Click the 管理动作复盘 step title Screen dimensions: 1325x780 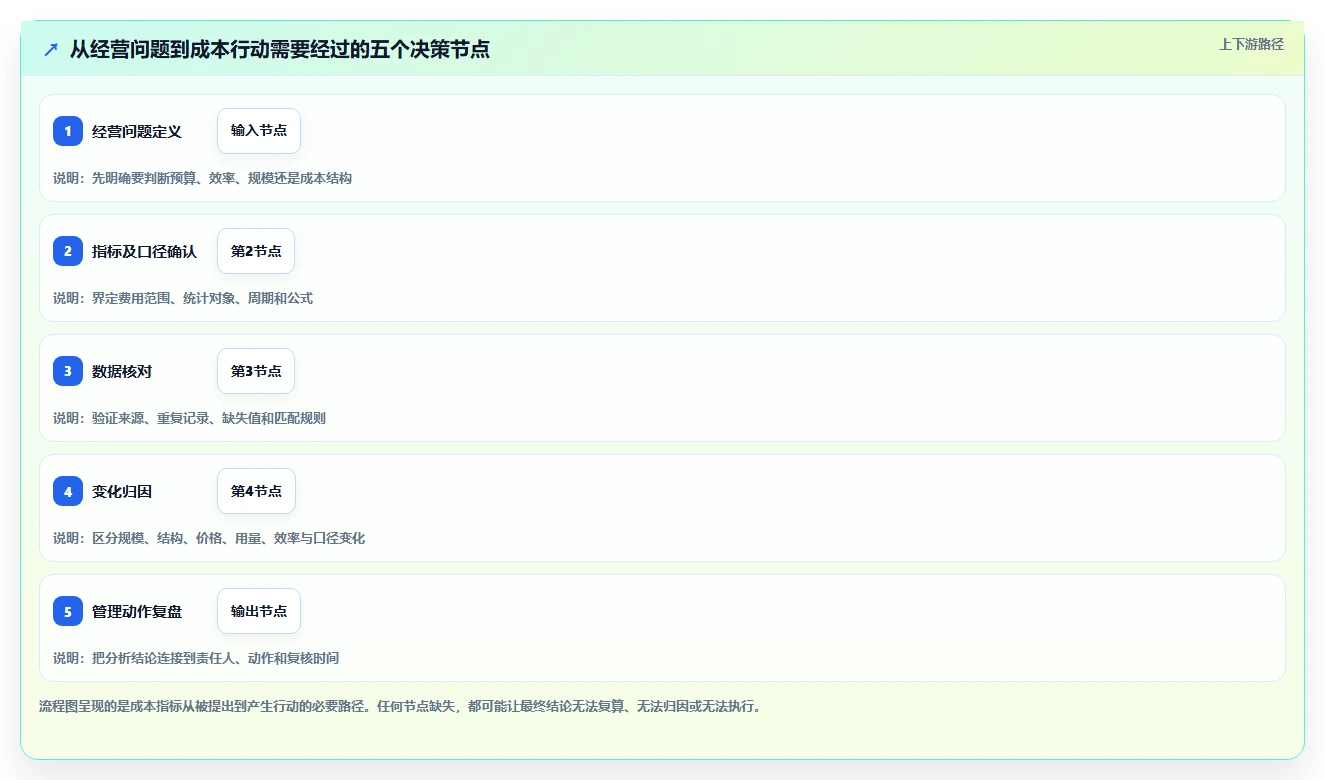click(137, 611)
